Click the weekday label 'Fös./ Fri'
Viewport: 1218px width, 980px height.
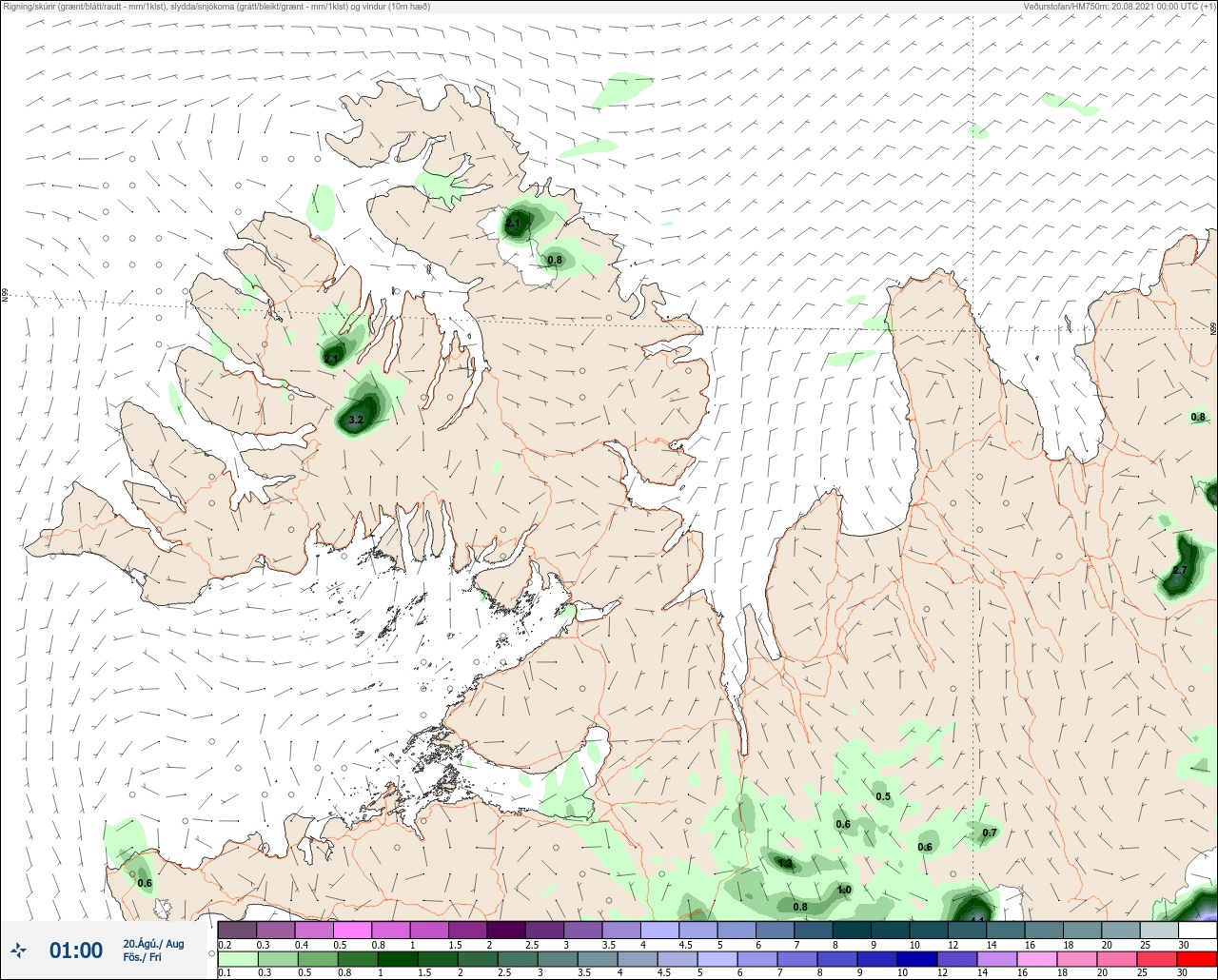pos(143,957)
